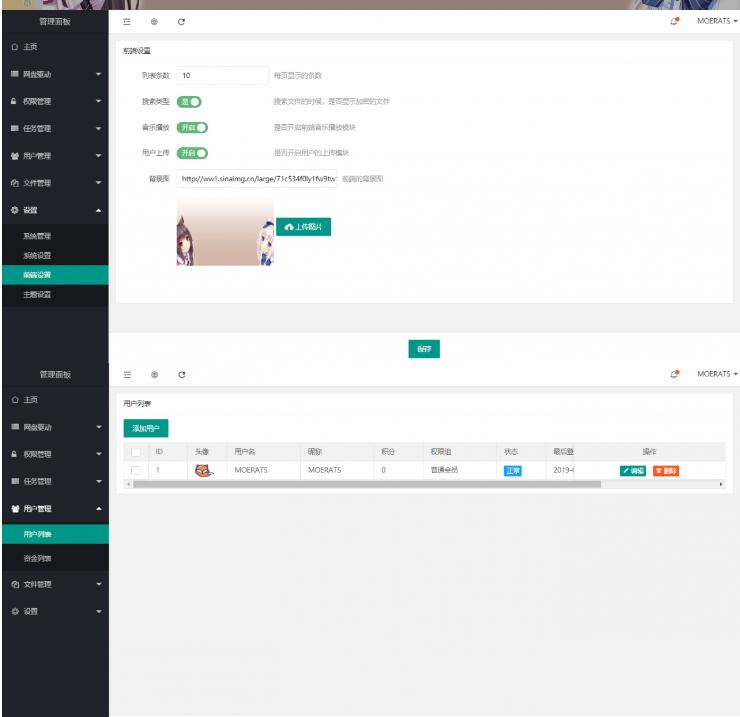Click the 保存 save button

tap(424, 349)
